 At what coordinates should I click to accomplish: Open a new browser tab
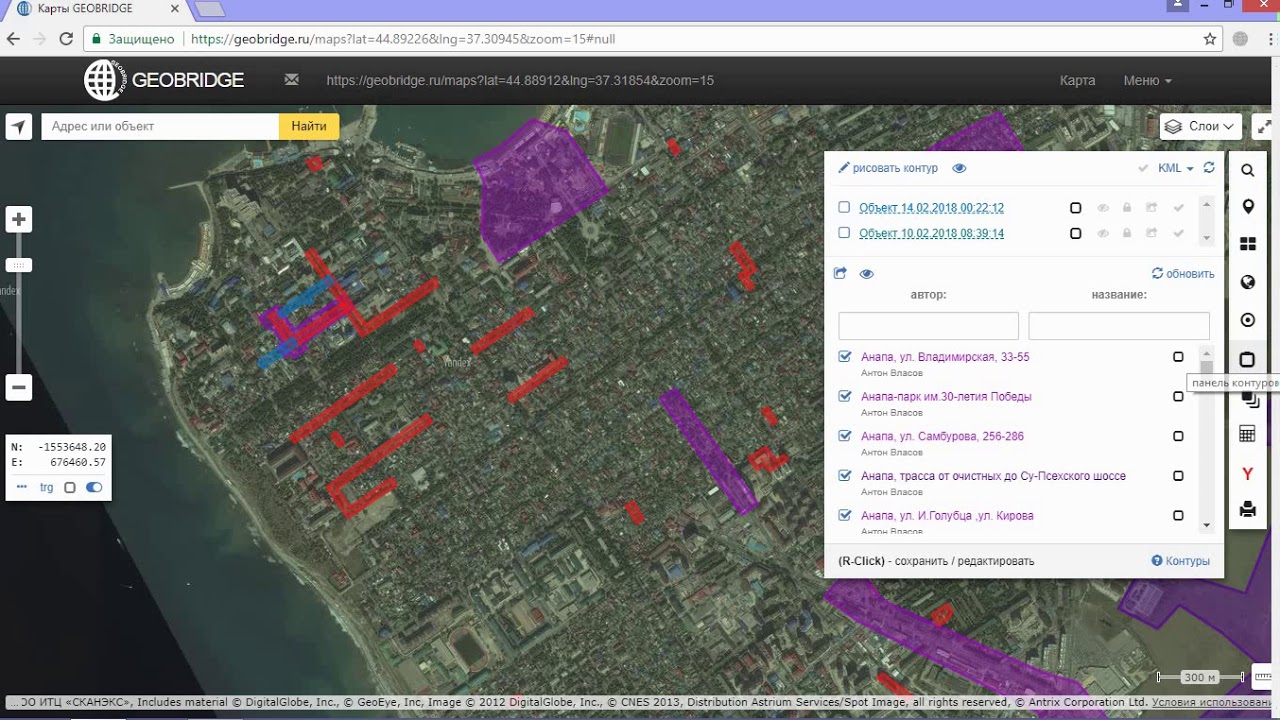tap(209, 9)
